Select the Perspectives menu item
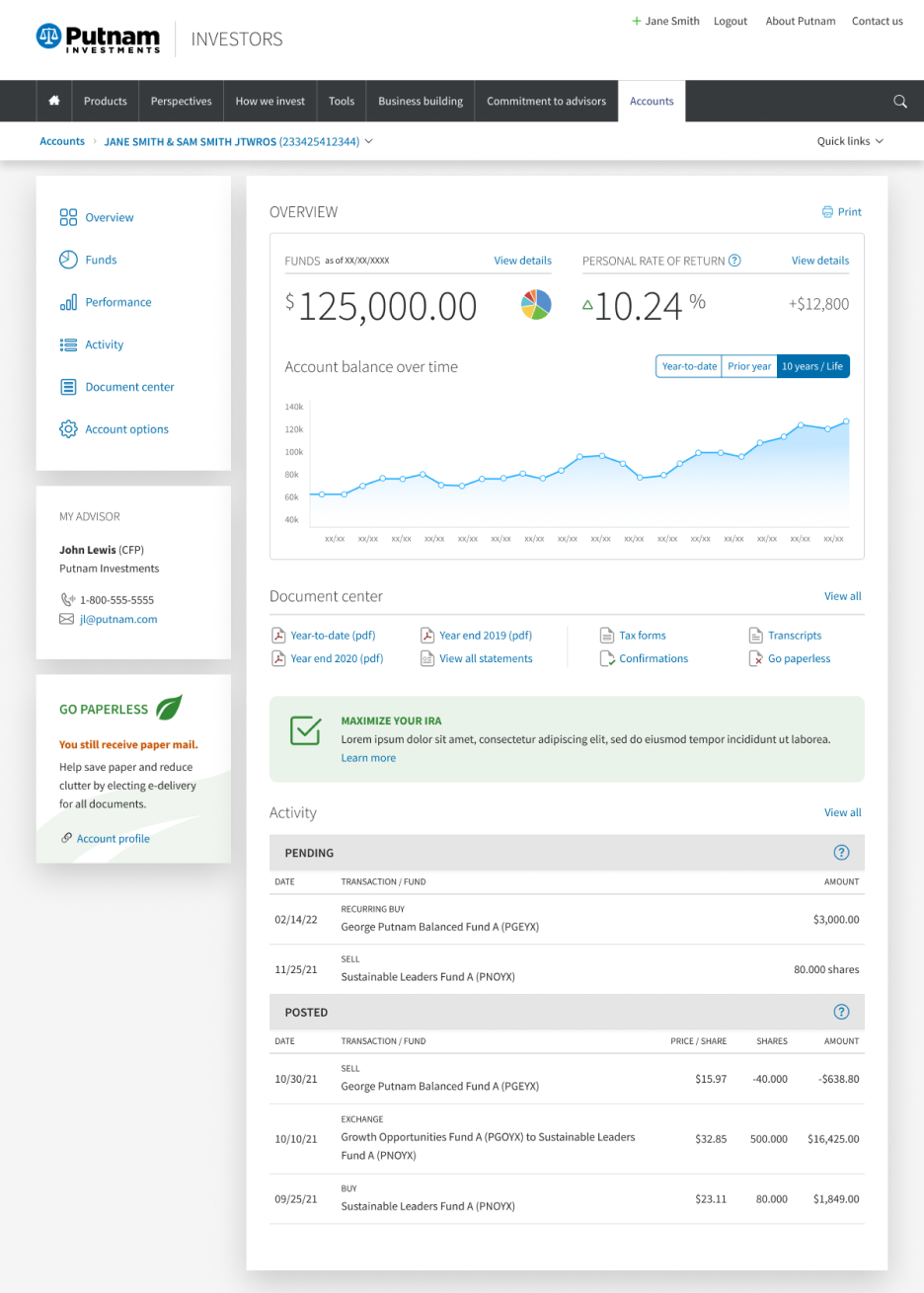 (181, 101)
